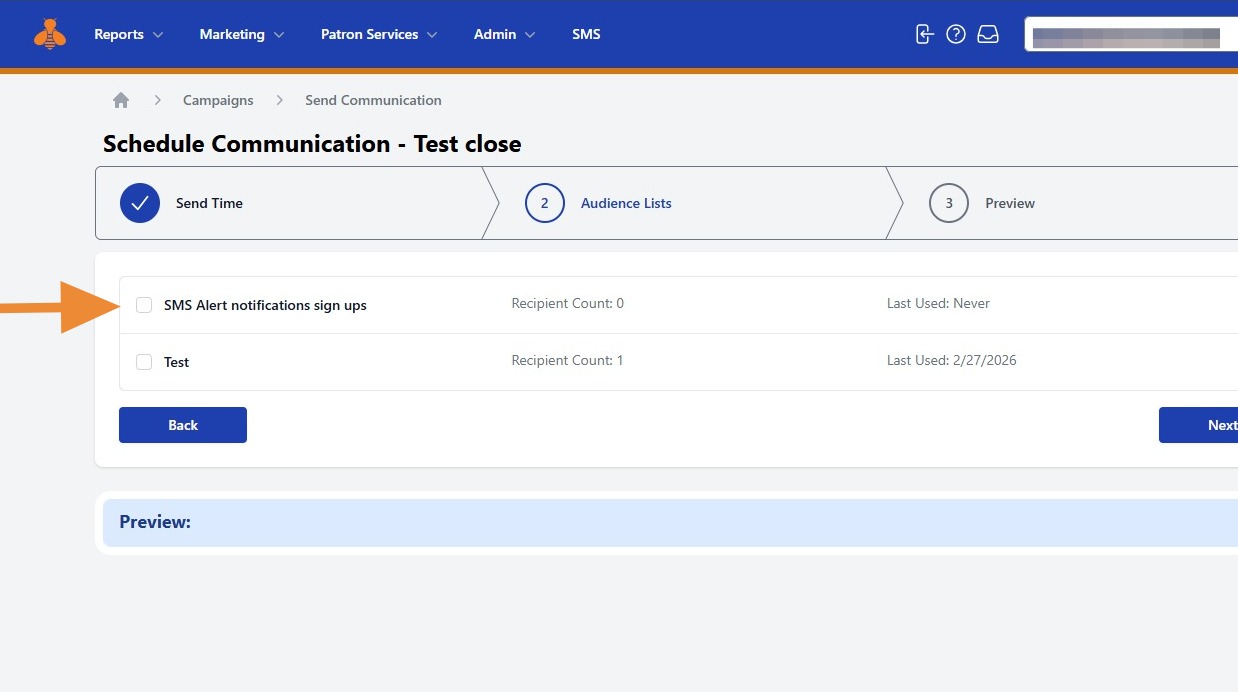This screenshot has width=1238, height=692.
Task: Expand the Patron Services dropdown
Action: click(379, 34)
